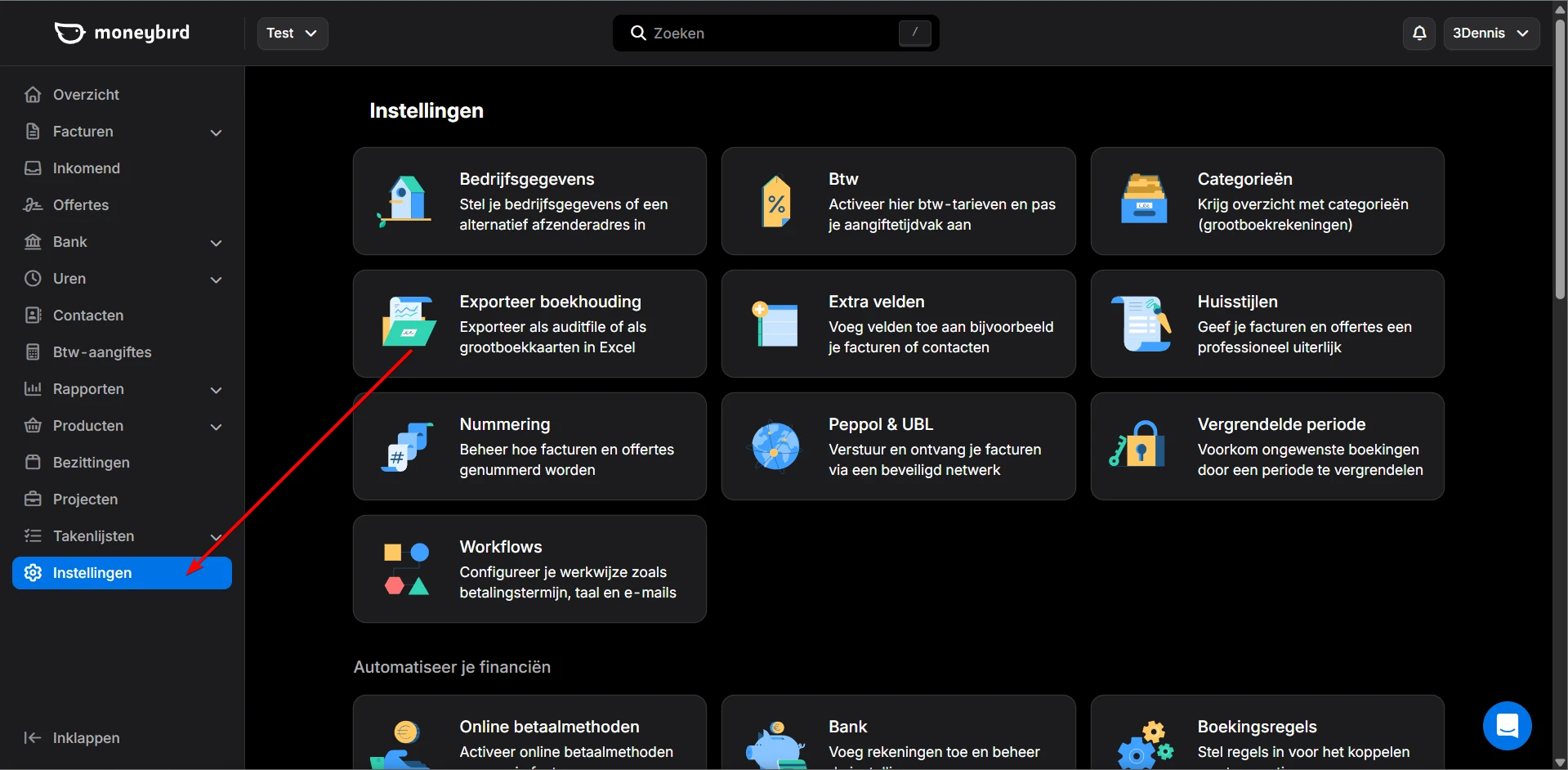This screenshot has width=1568, height=770.
Task: Click the Bedrijfsgegevens birdhouse icon
Action: point(406,201)
